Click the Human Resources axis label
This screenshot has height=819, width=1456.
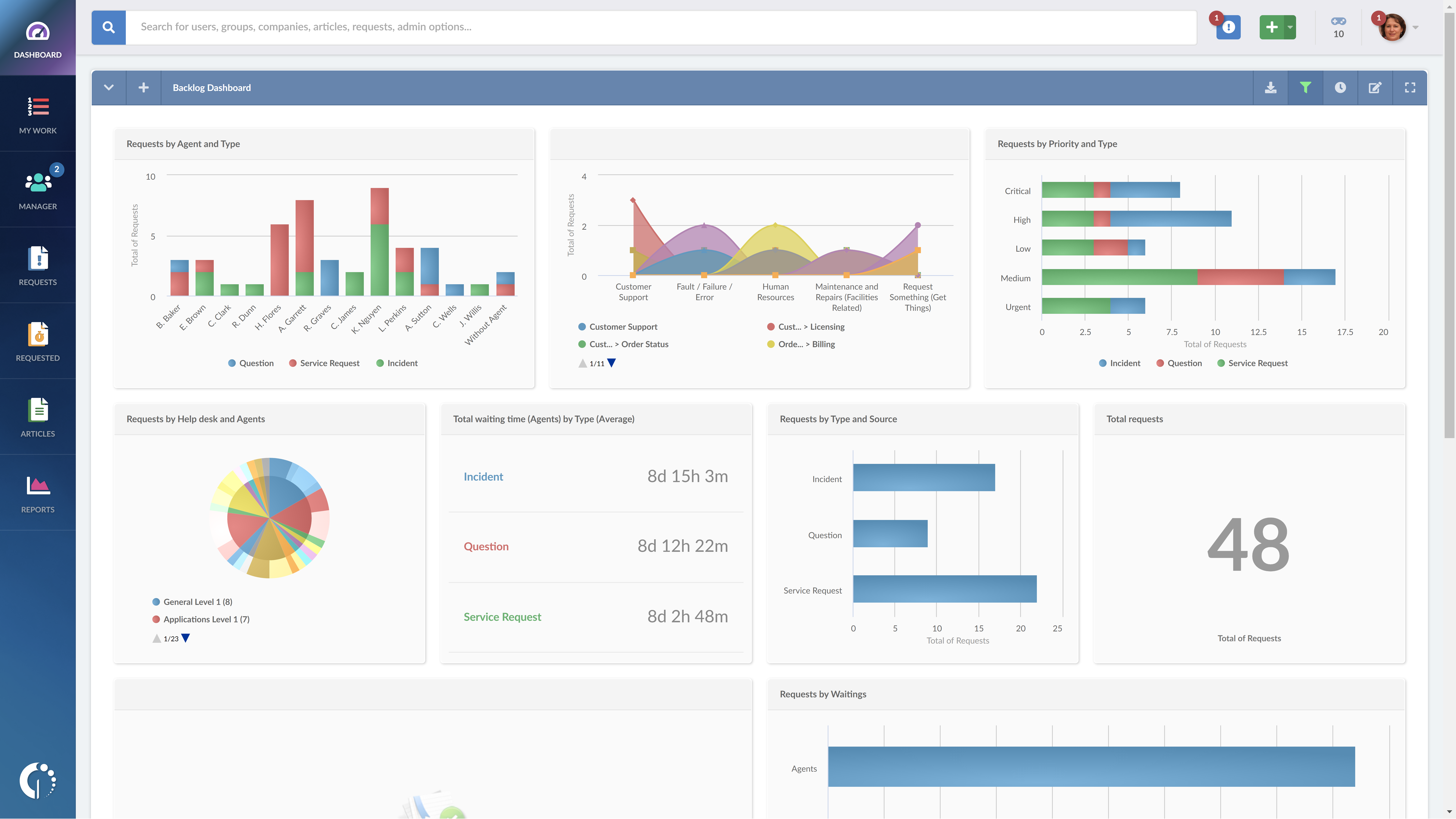[776, 292]
